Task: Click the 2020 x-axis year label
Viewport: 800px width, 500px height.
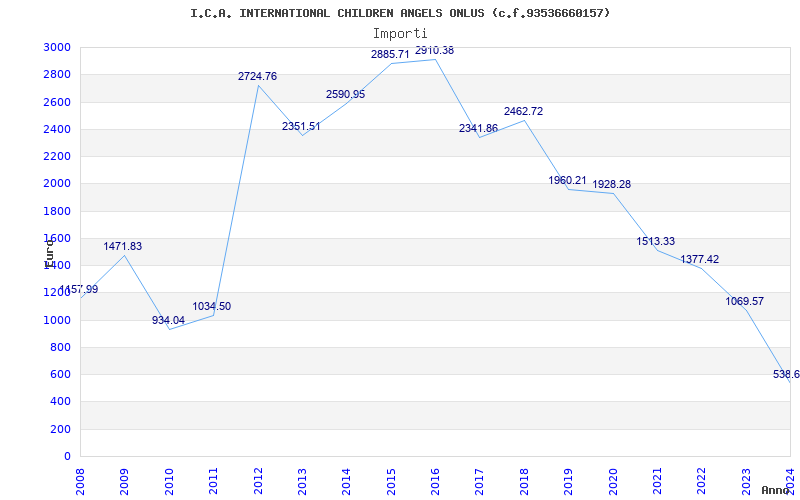Action: [x=613, y=481]
